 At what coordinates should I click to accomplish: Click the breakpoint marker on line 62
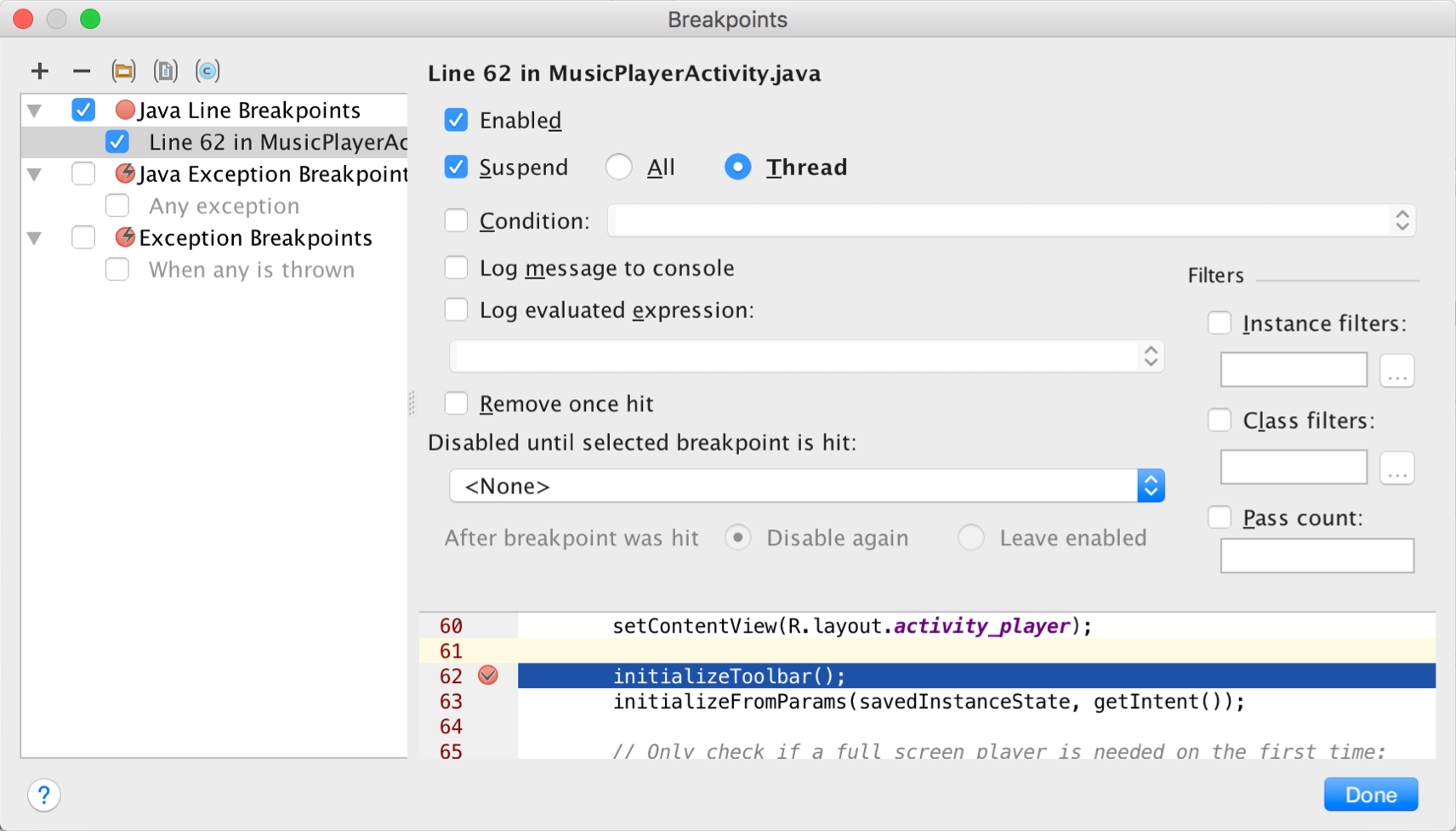487,675
